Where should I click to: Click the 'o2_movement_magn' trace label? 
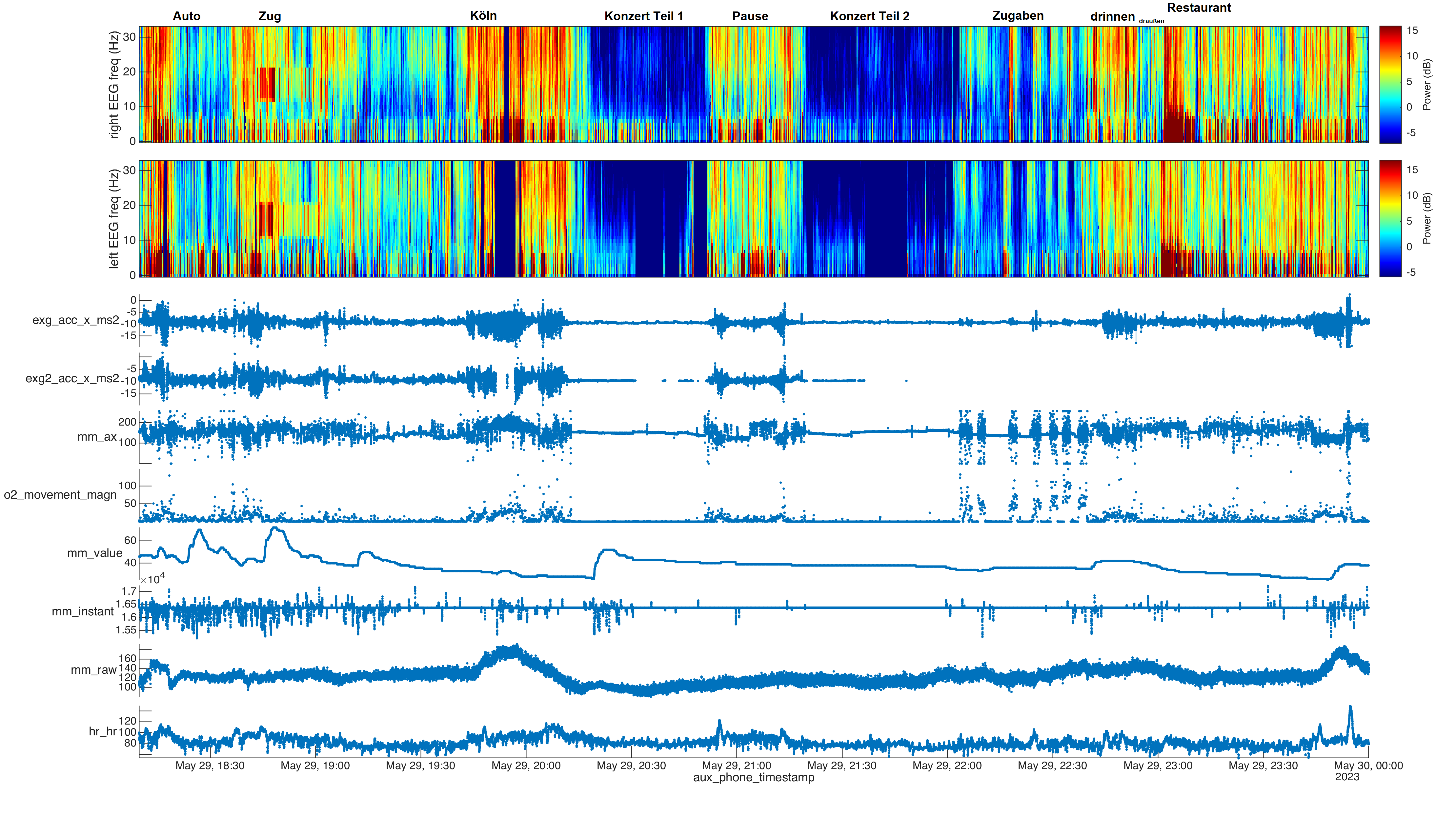[x=60, y=495]
